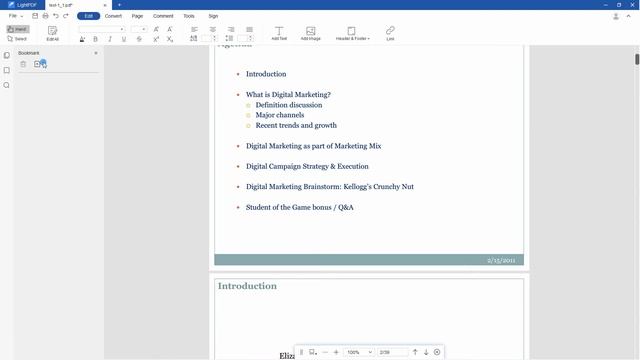The width and height of the screenshot is (640, 360).
Task: Click the 'Introduction' page heading
Action: (247, 286)
